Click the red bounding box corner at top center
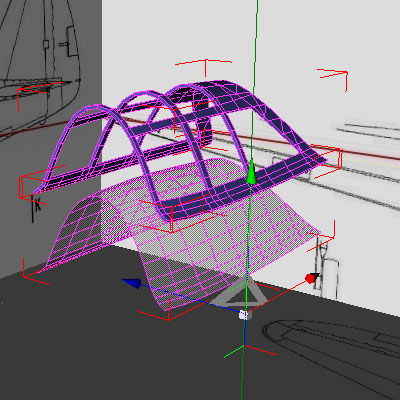The height and width of the screenshot is (400, 400). [205, 65]
